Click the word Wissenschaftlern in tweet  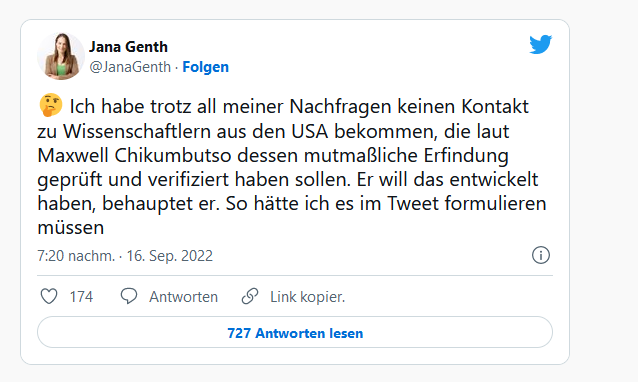pos(136,131)
